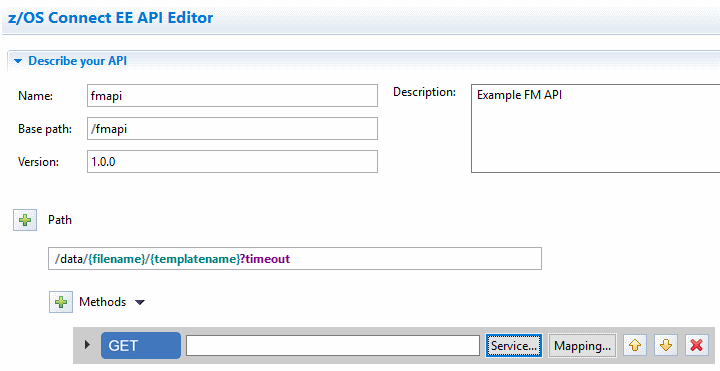Select the Methods label
Screen dimensions: 720x371
point(102,302)
